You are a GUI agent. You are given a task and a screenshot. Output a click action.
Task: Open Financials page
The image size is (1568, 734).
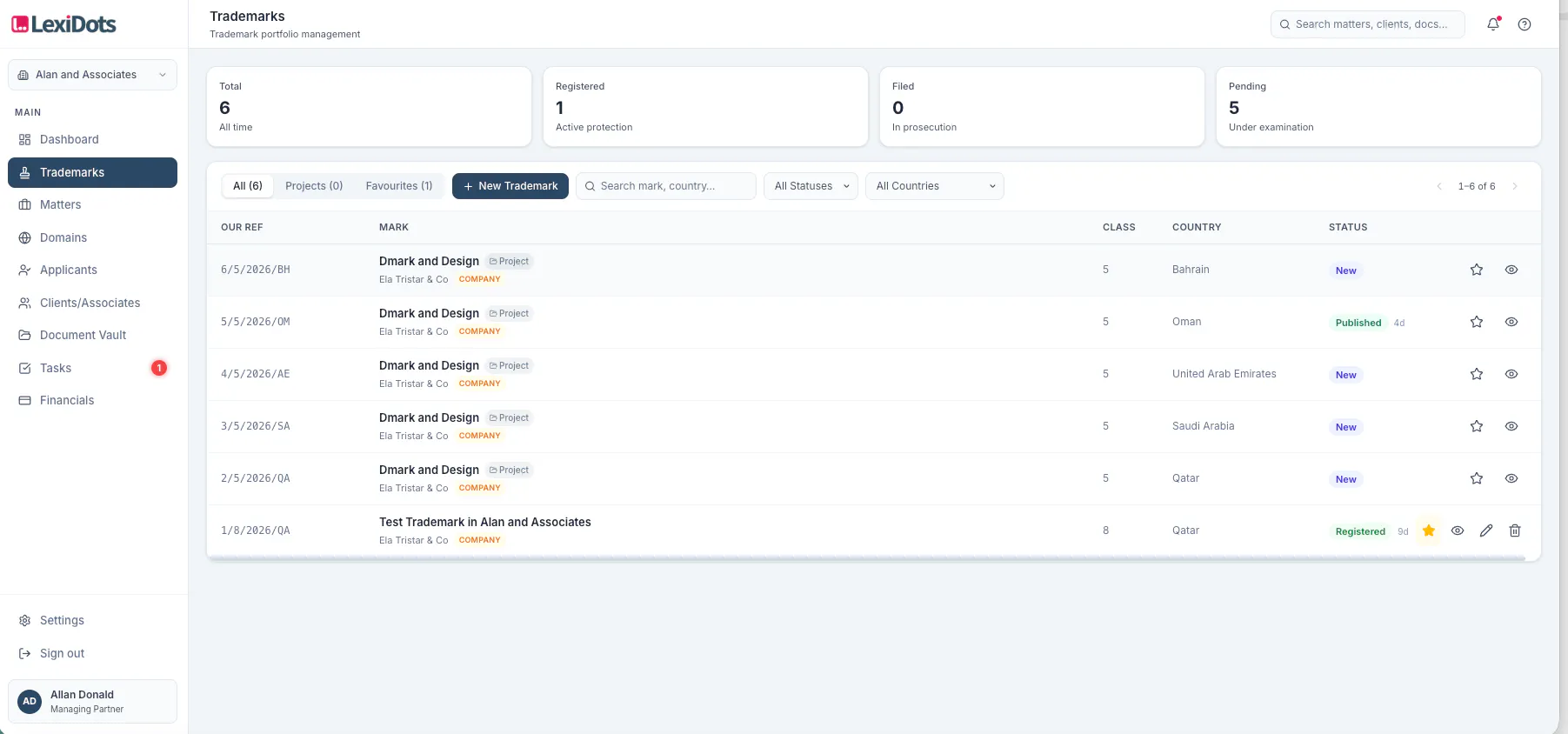click(92, 400)
